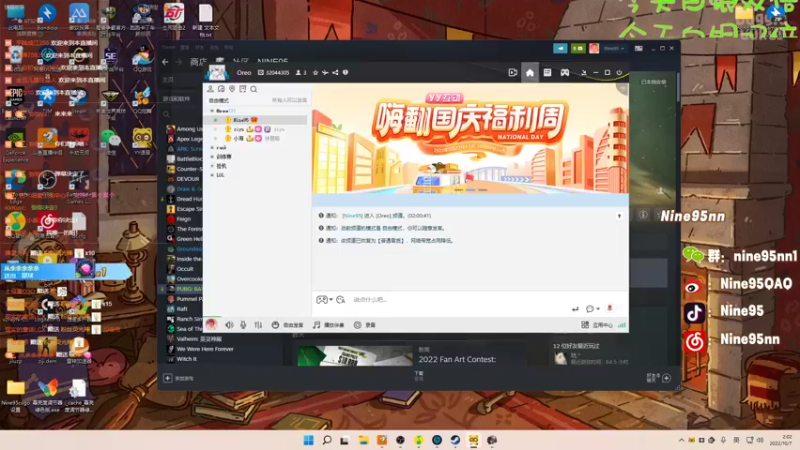Click the Nine95 link in notice message

point(352,216)
